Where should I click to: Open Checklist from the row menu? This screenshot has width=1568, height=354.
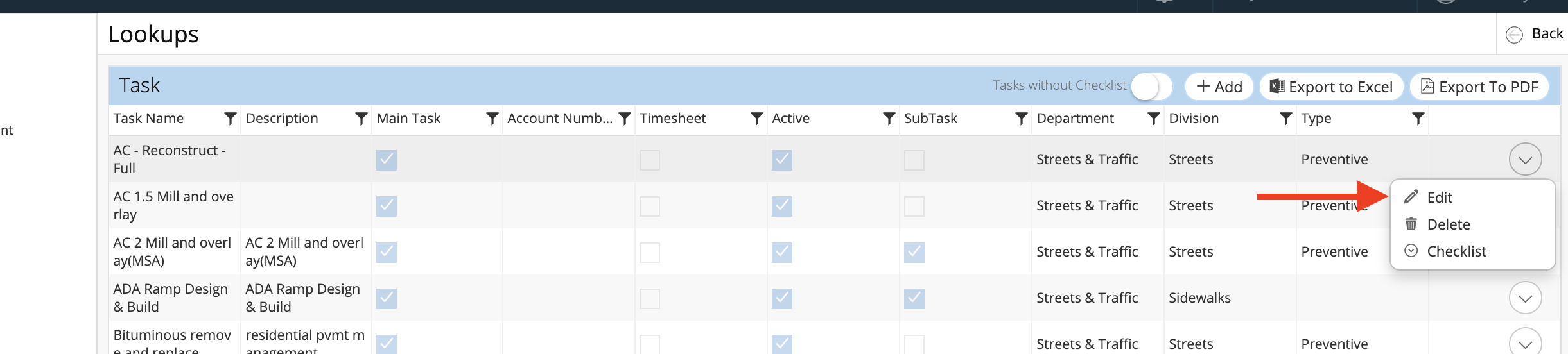click(1456, 251)
